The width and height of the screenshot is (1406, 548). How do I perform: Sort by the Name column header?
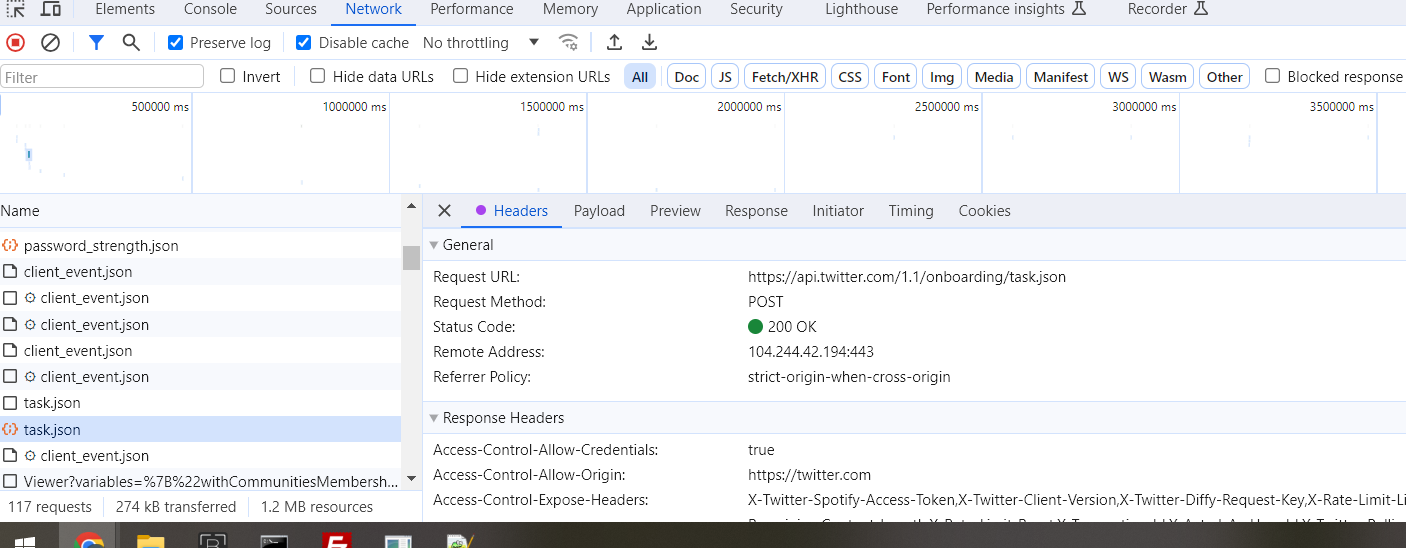point(200,211)
